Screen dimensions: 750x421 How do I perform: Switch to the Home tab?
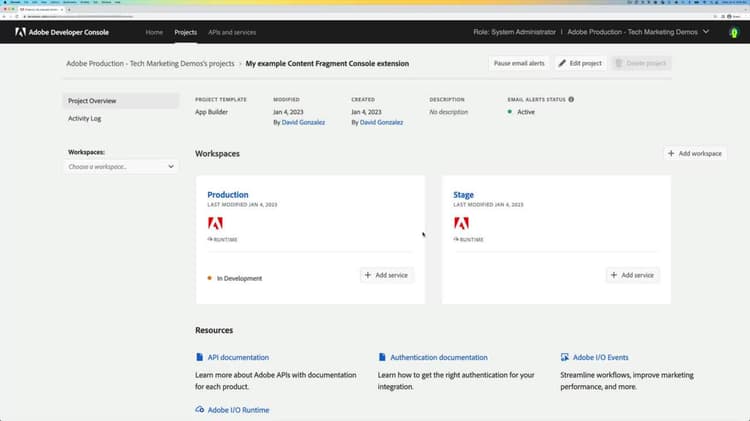click(154, 32)
